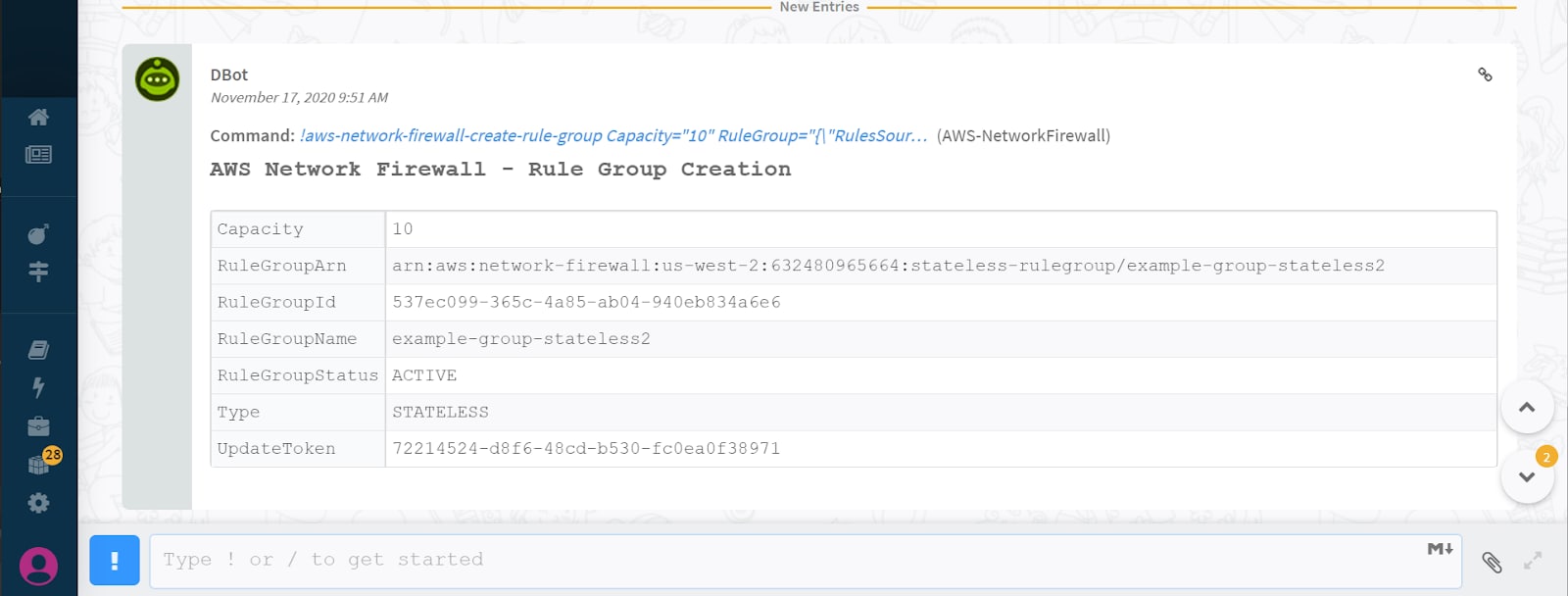Open the aws-network-firewall-create-rule-group command link

[x=613, y=136]
